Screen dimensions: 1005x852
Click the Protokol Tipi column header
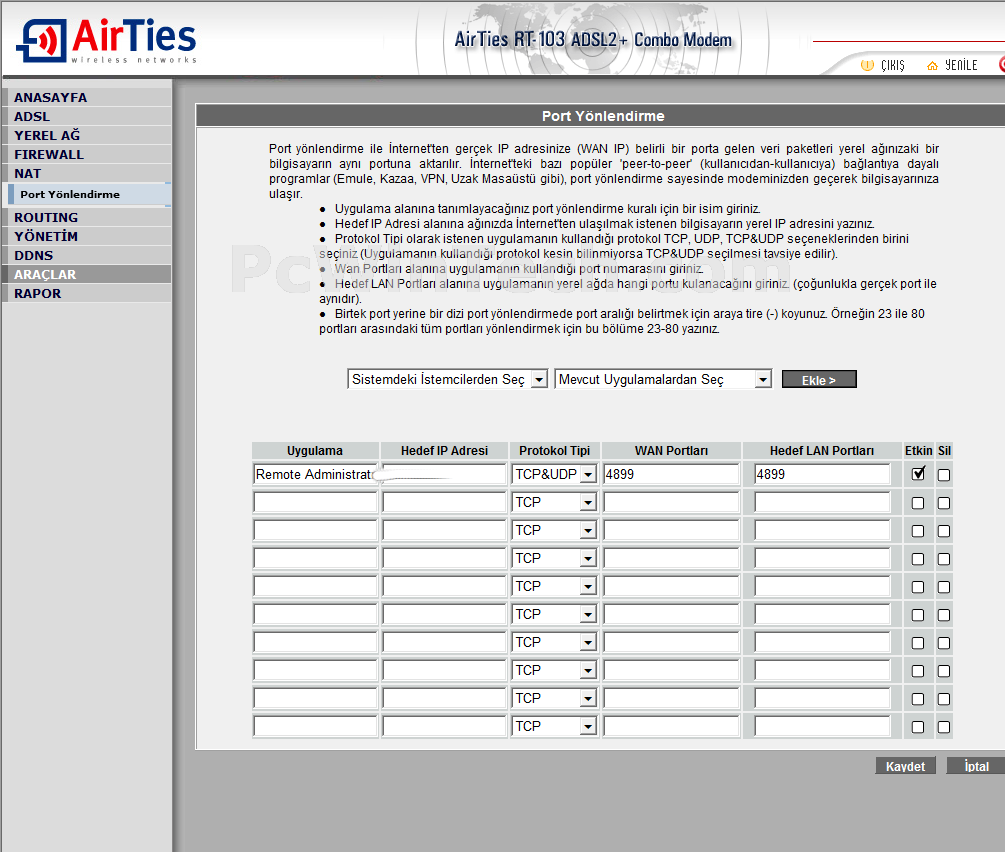[554, 451]
